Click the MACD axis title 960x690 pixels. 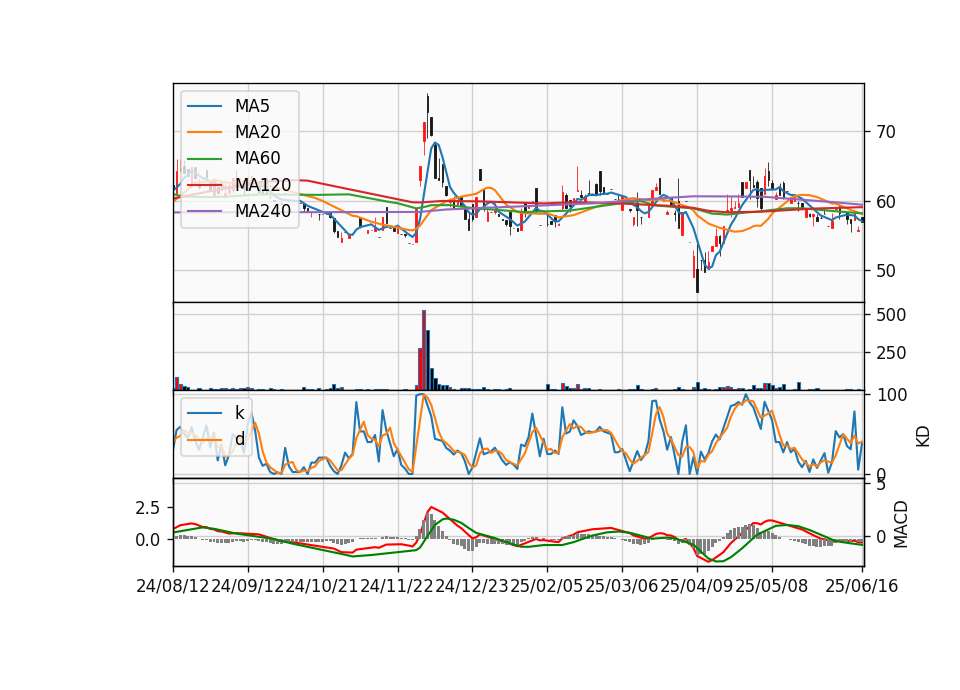[x=901, y=525]
